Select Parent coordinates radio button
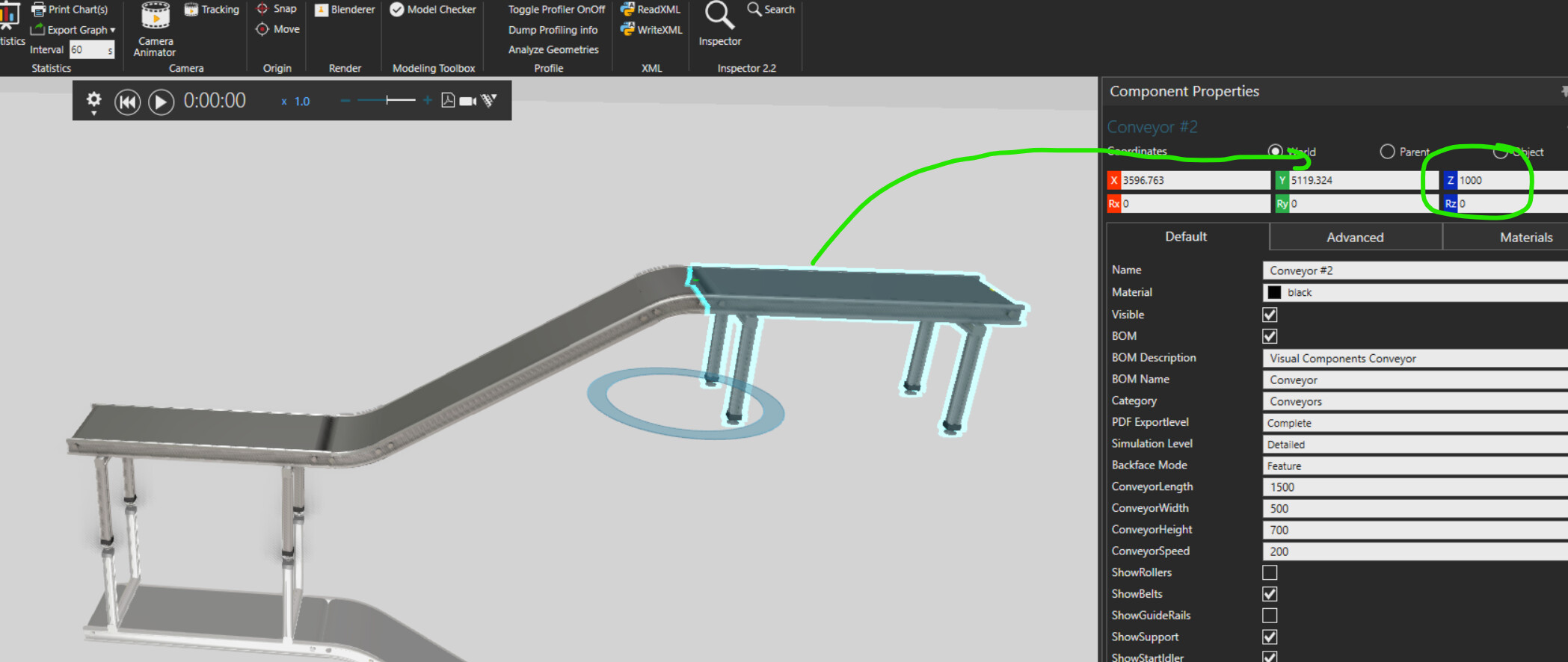Viewport: 1568px width, 662px height. [x=1387, y=152]
